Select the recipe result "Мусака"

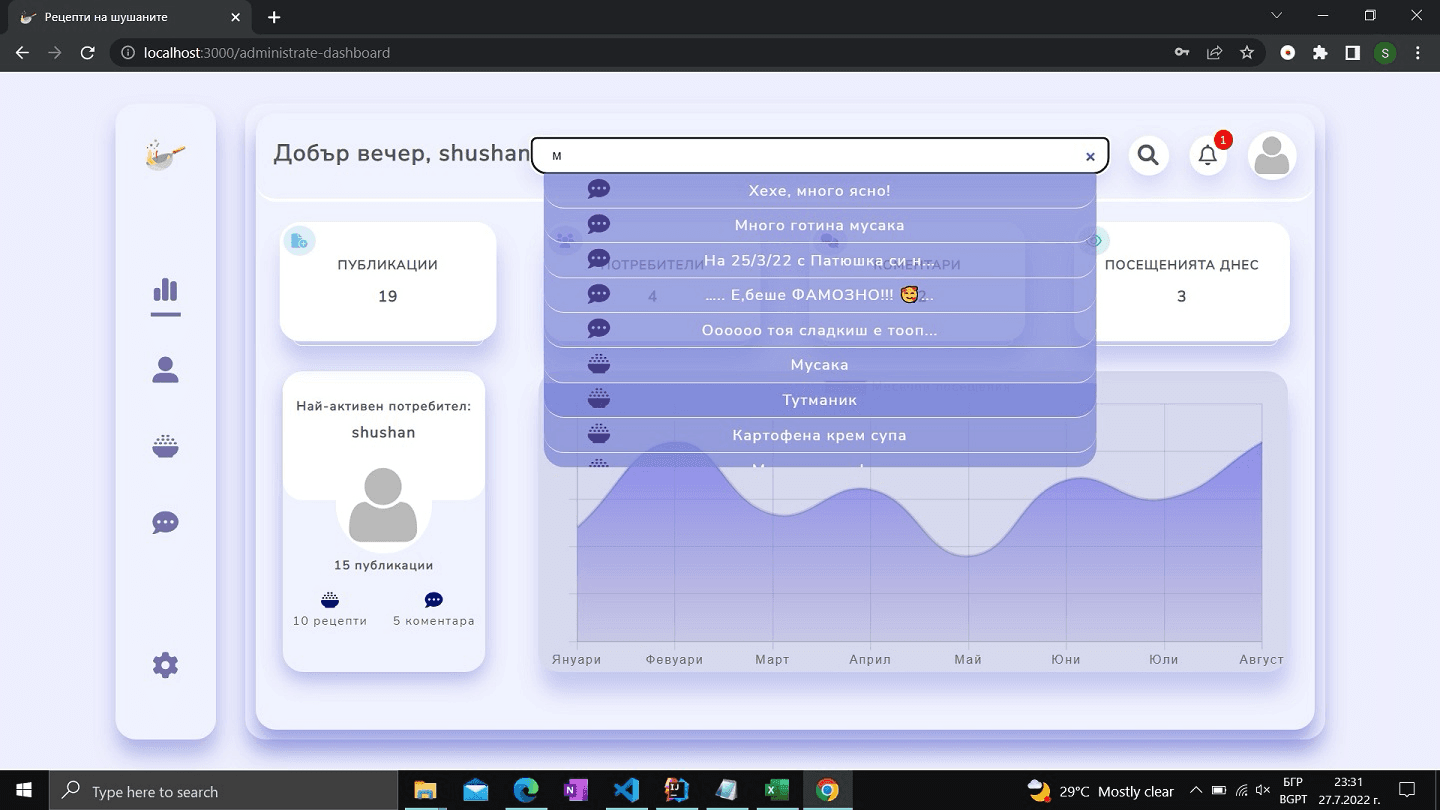(820, 365)
